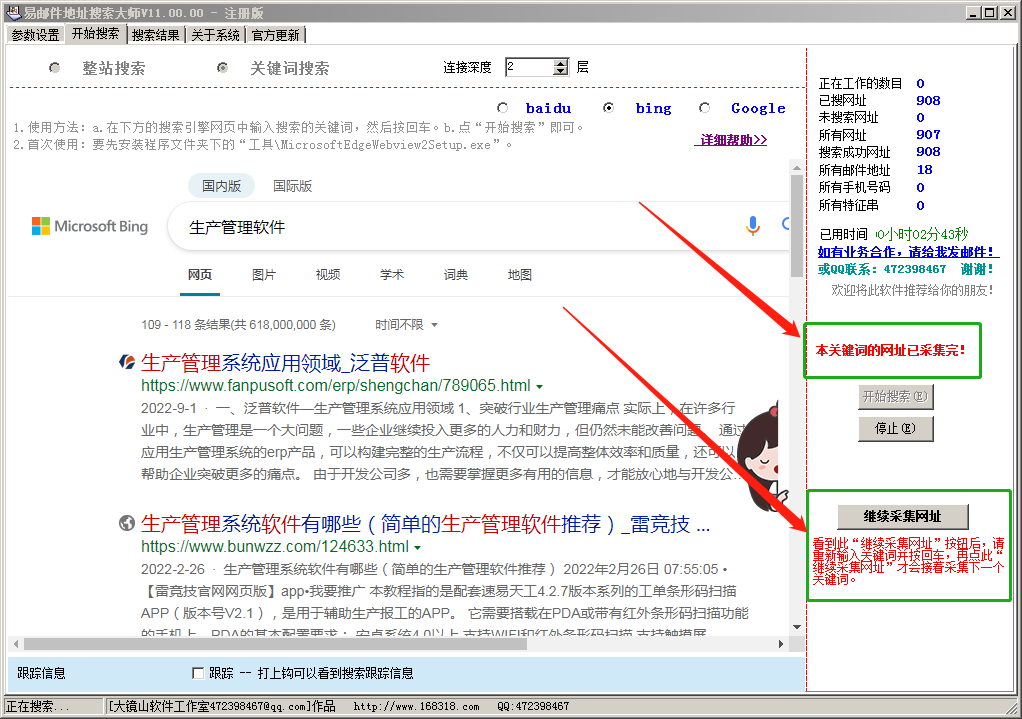Click the http://www.168318.com status bar text
This screenshot has width=1022, height=719.
416,706
